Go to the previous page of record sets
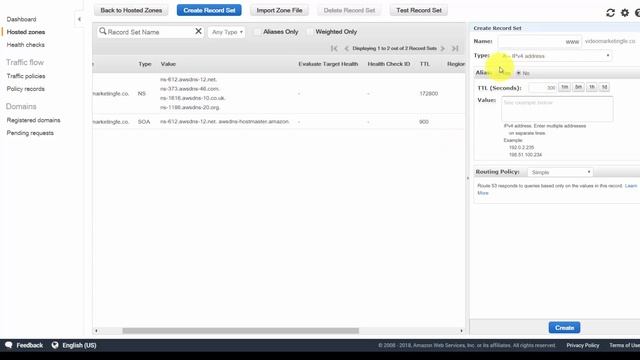 [x=346, y=48]
